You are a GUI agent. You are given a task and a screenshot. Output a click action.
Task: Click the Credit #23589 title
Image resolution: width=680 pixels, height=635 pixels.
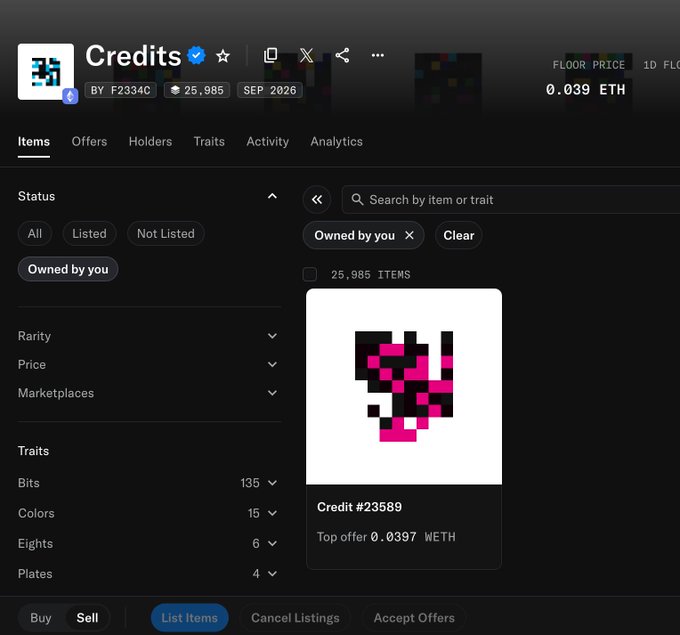[360, 507]
